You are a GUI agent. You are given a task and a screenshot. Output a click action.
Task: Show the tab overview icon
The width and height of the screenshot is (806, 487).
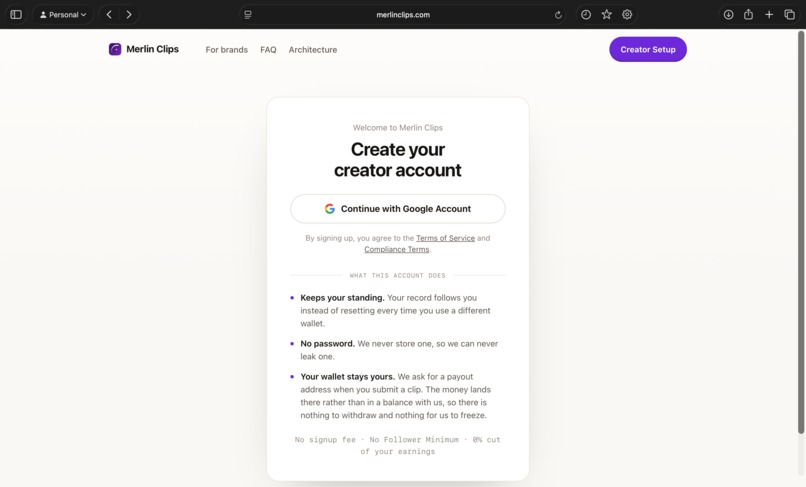tap(790, 14)
